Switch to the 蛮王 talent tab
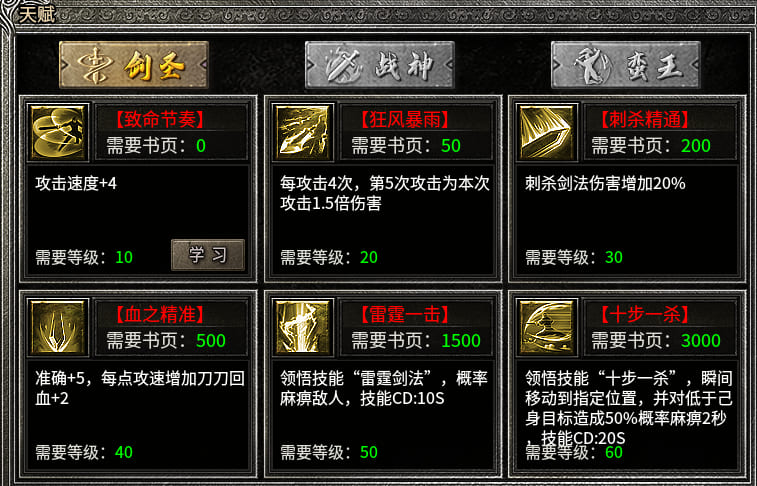This screenshot has width=757, height=486. click(x=626, y=65)
